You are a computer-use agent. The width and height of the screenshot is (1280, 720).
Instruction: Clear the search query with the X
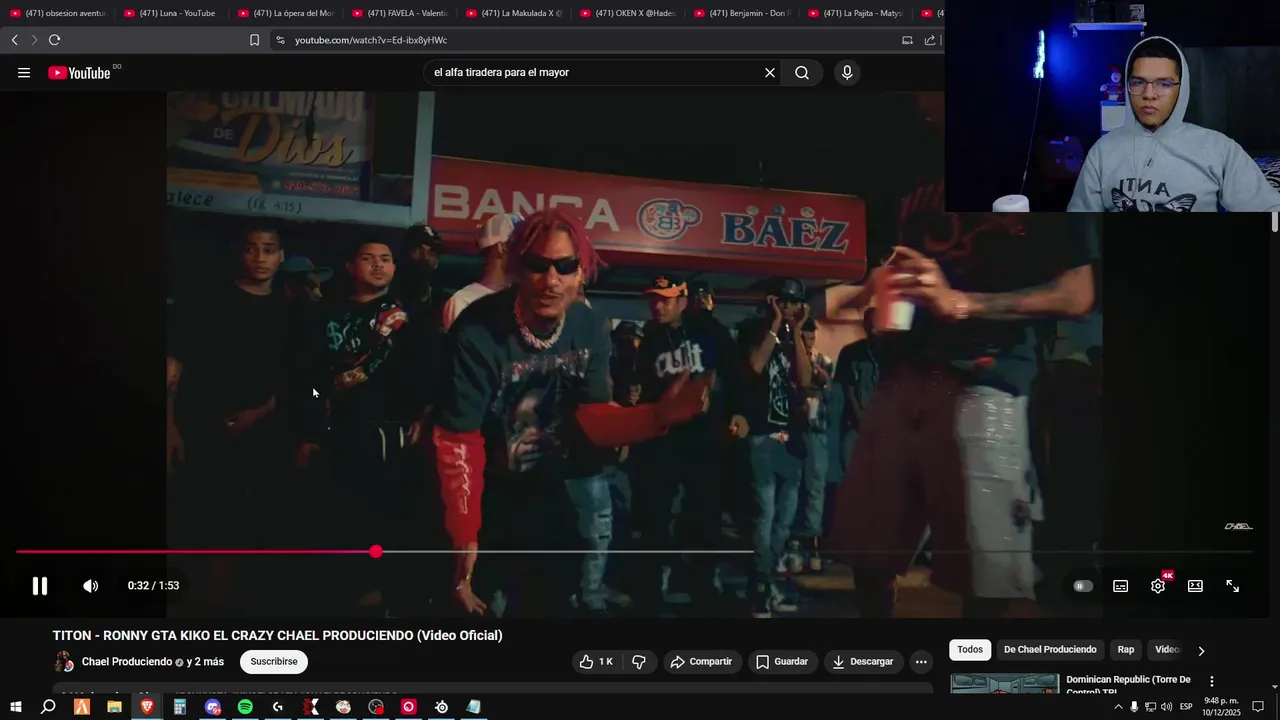pos(770,73)
